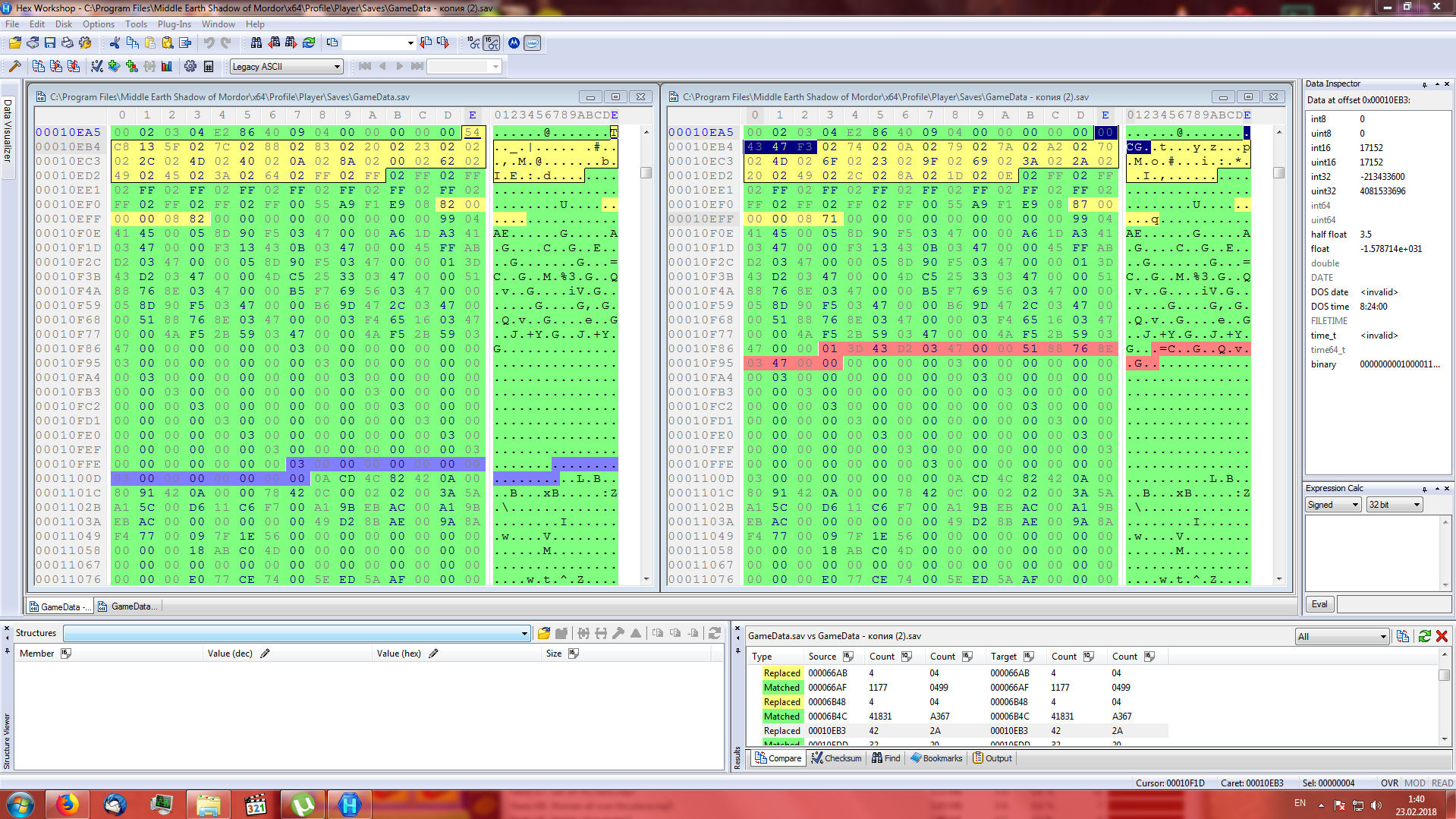Switch to the Checksum results tab

pos(836,758)
